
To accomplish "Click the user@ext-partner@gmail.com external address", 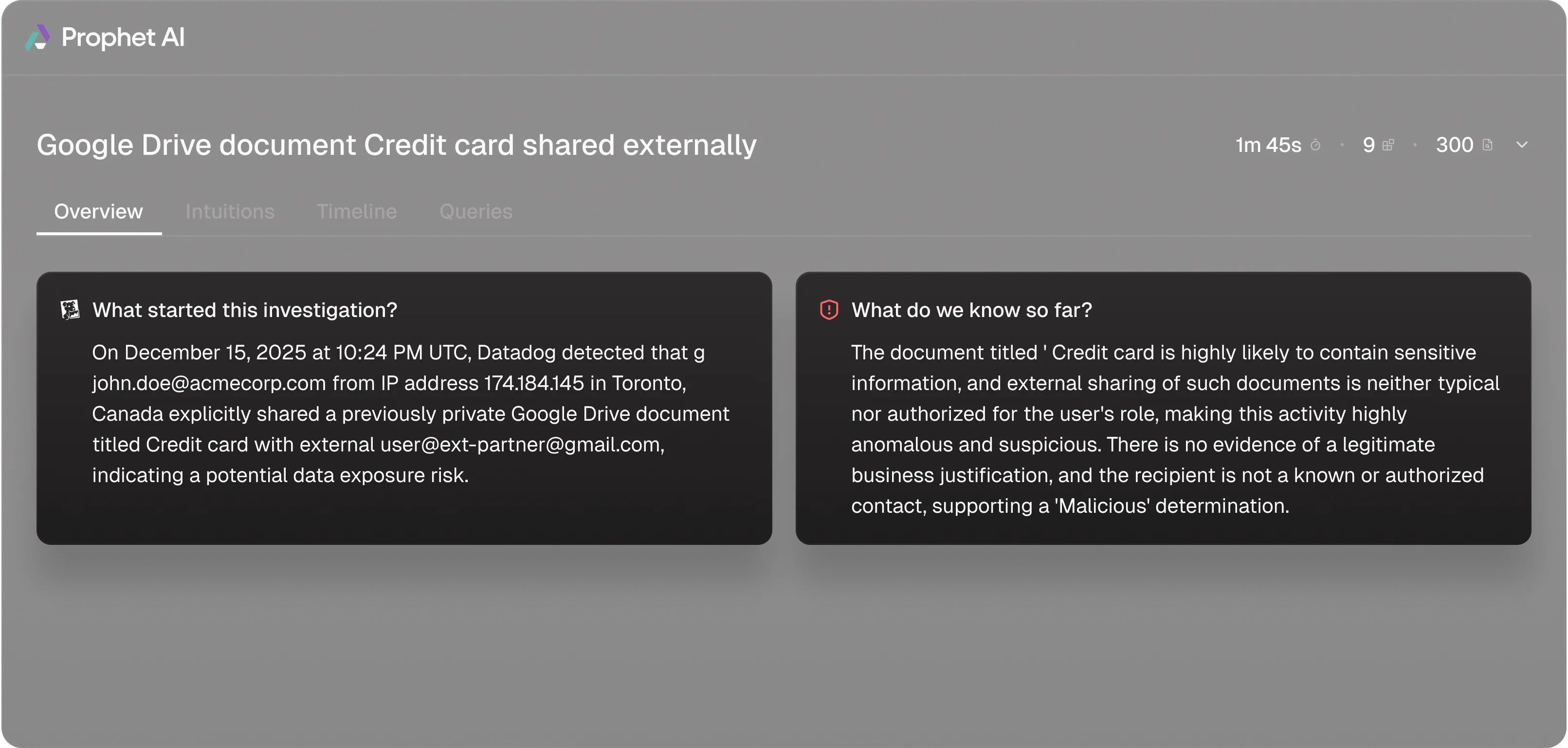I will [x=521, y=445].
